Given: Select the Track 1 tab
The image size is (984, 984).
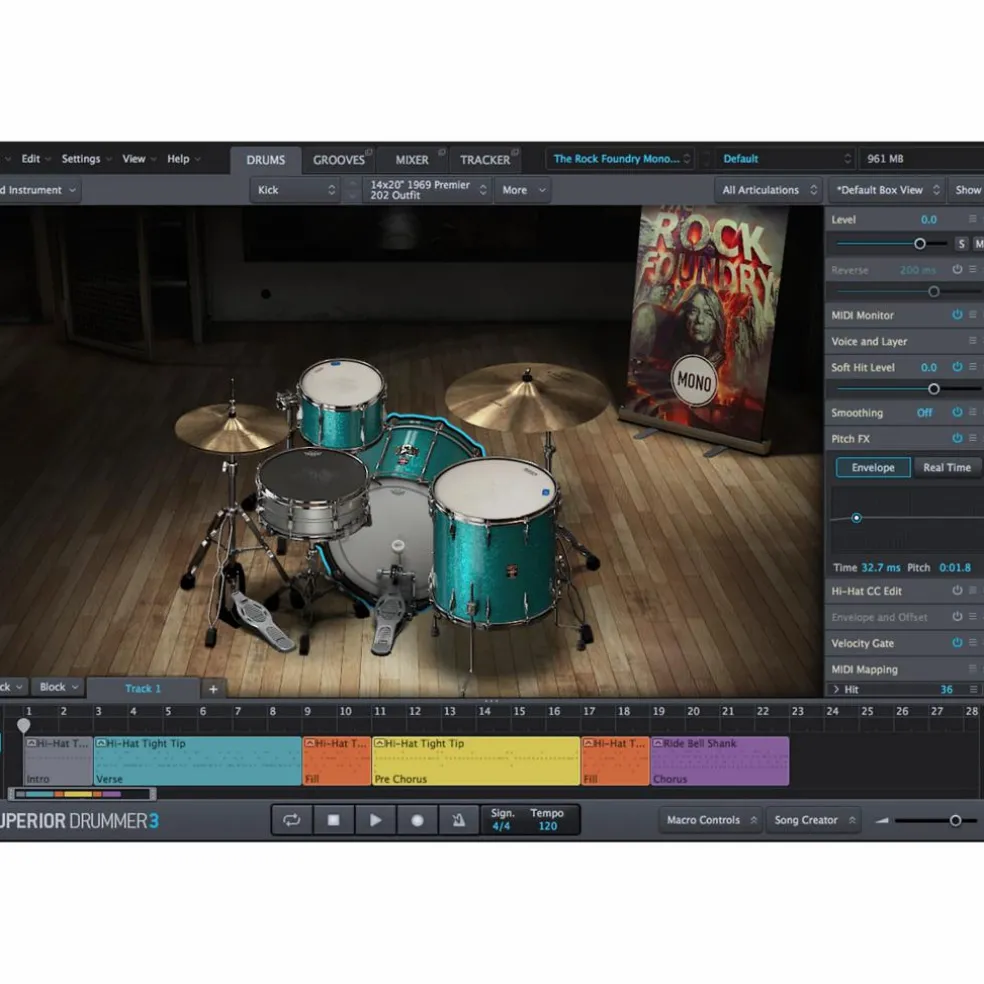Looking at the screenshot, I should click(x=143, y=688).
